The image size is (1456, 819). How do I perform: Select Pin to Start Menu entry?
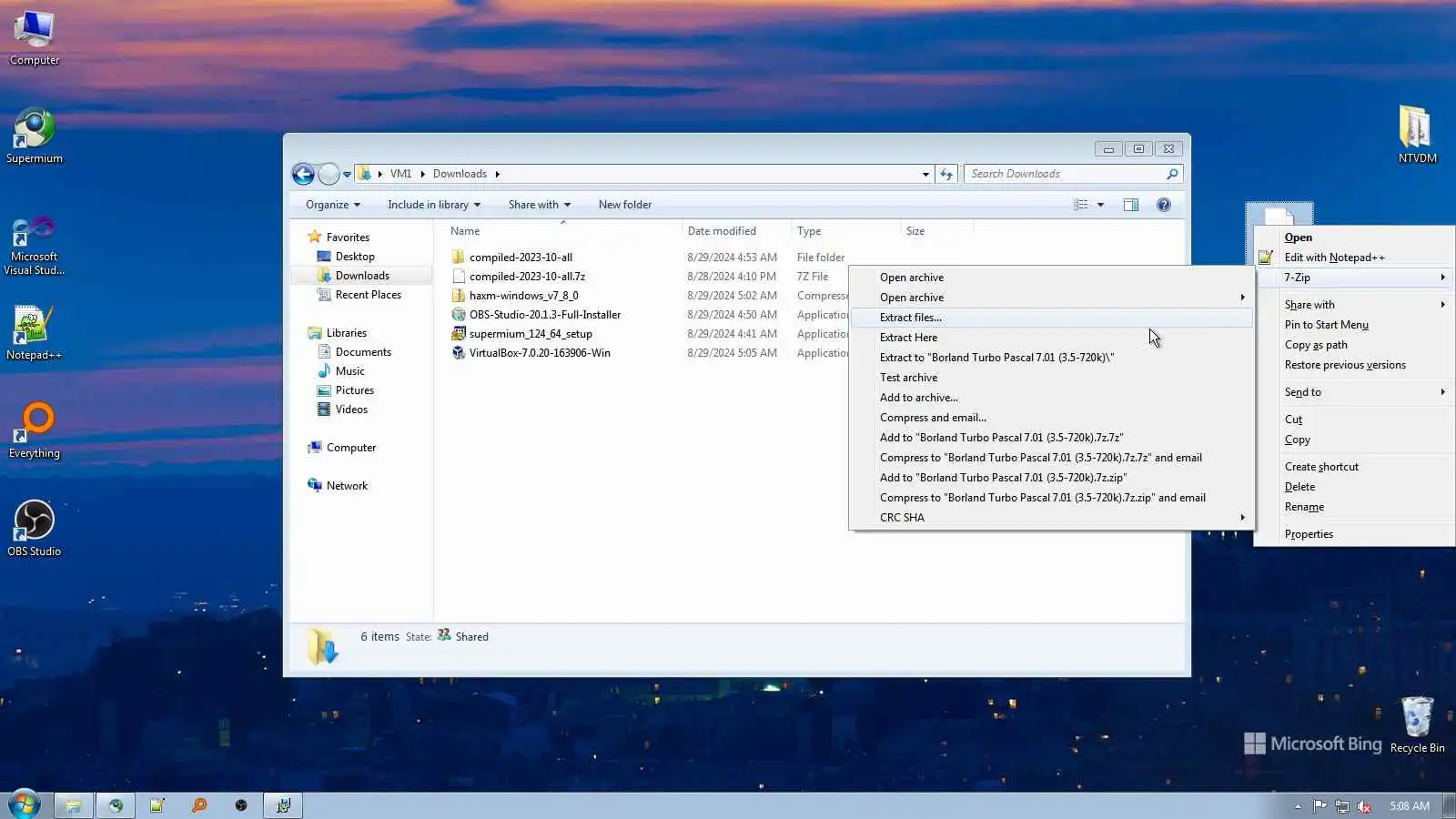tap(1355, 325)
